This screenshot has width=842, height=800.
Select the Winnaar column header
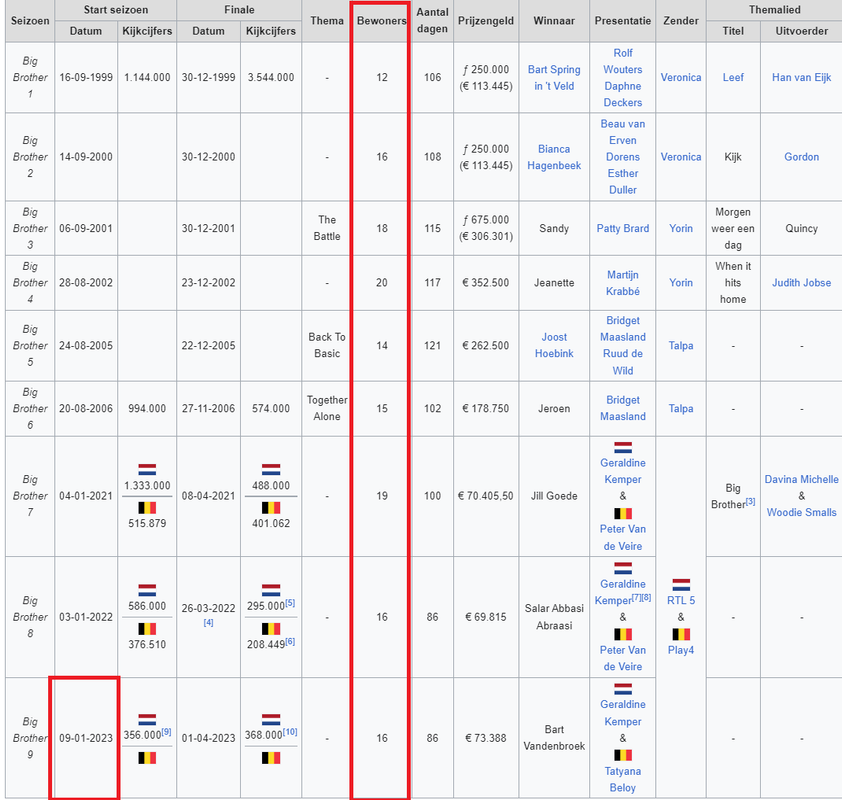click(554, 20)
